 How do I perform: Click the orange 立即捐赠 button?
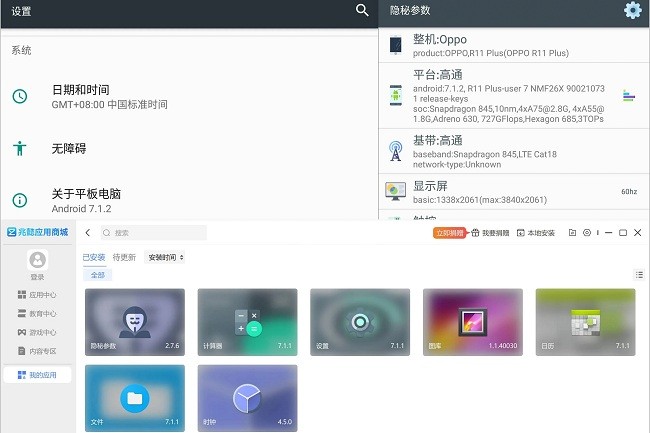(449, 233)
